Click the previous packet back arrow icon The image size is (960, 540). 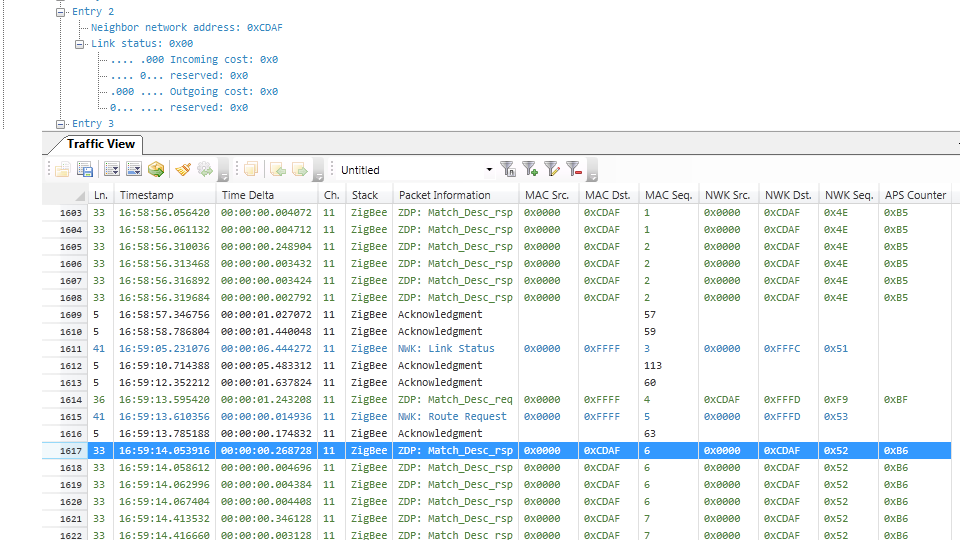pyautogui.click(x=277, y=170)
